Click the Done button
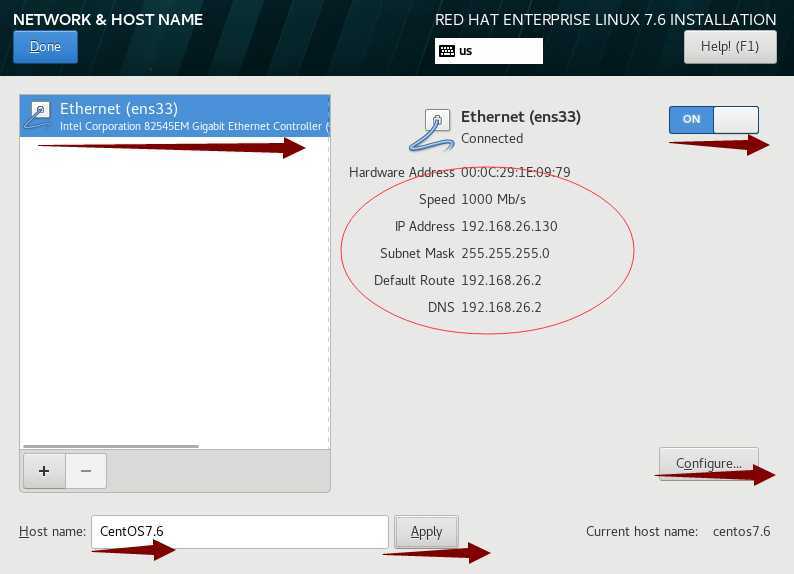 (x=45, y=47)
